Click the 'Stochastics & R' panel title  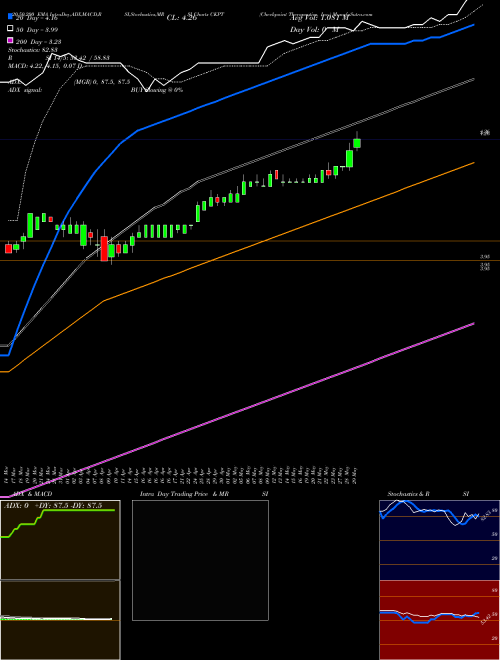pyautogui.click(x=409, y=494)
